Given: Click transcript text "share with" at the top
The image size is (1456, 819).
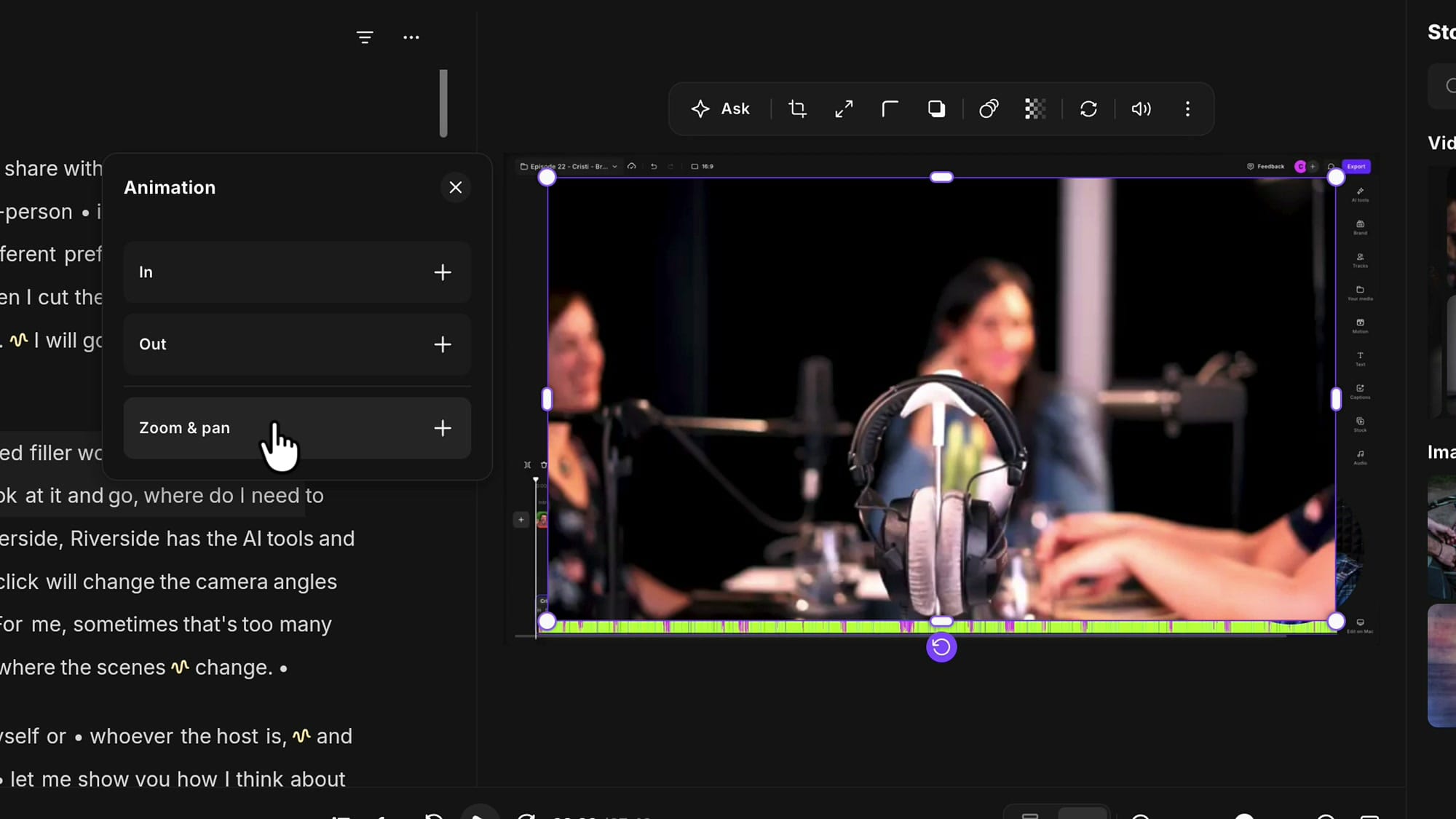Looking at the screenshot, I should pos(53,169).
